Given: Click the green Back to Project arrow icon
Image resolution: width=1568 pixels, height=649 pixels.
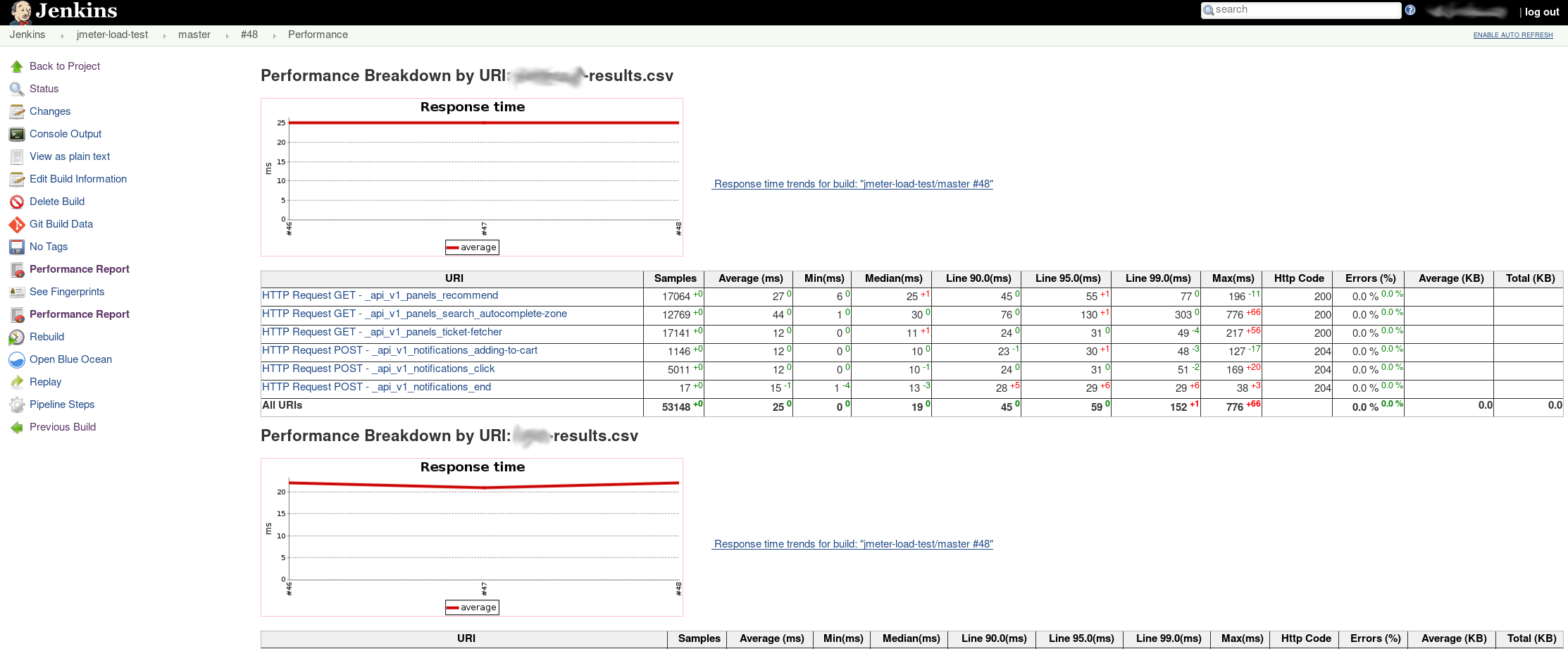Looking at the screenshot, I should 17,67.
